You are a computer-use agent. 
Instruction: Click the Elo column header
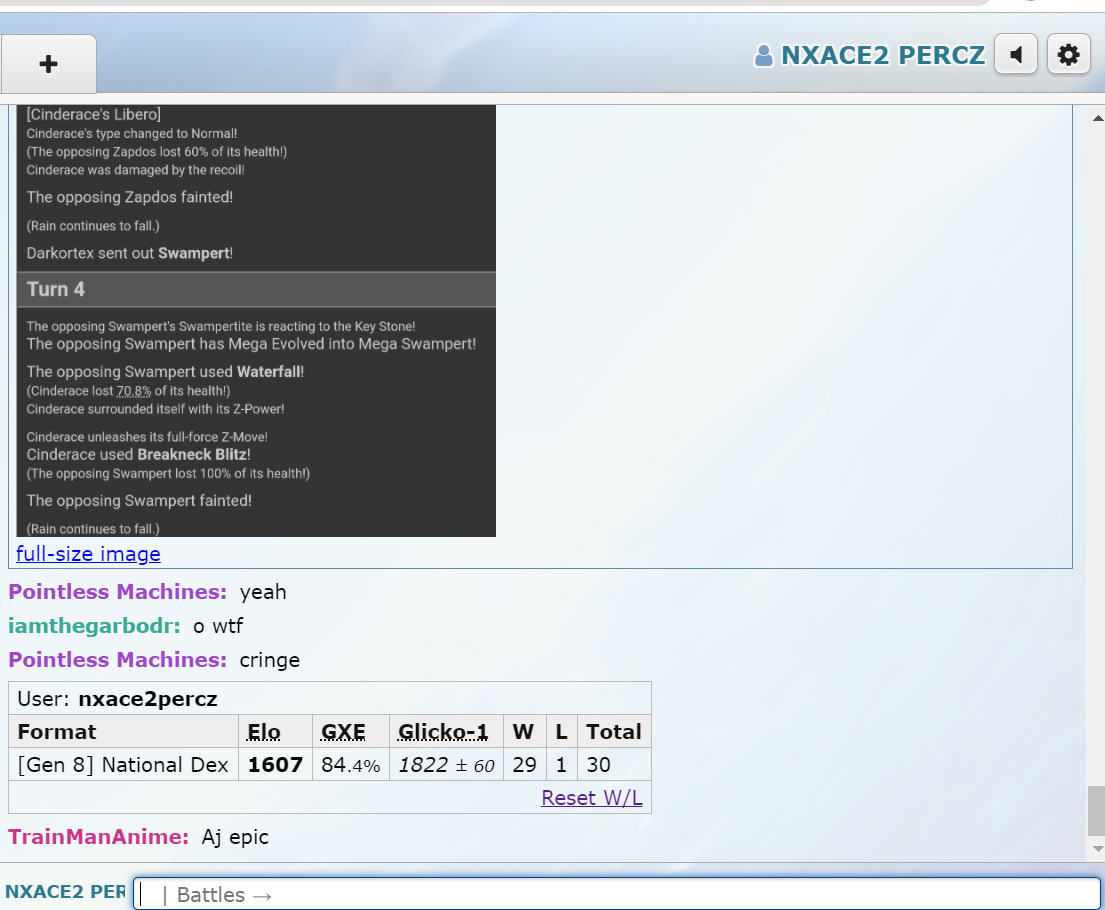coord(264,731)
